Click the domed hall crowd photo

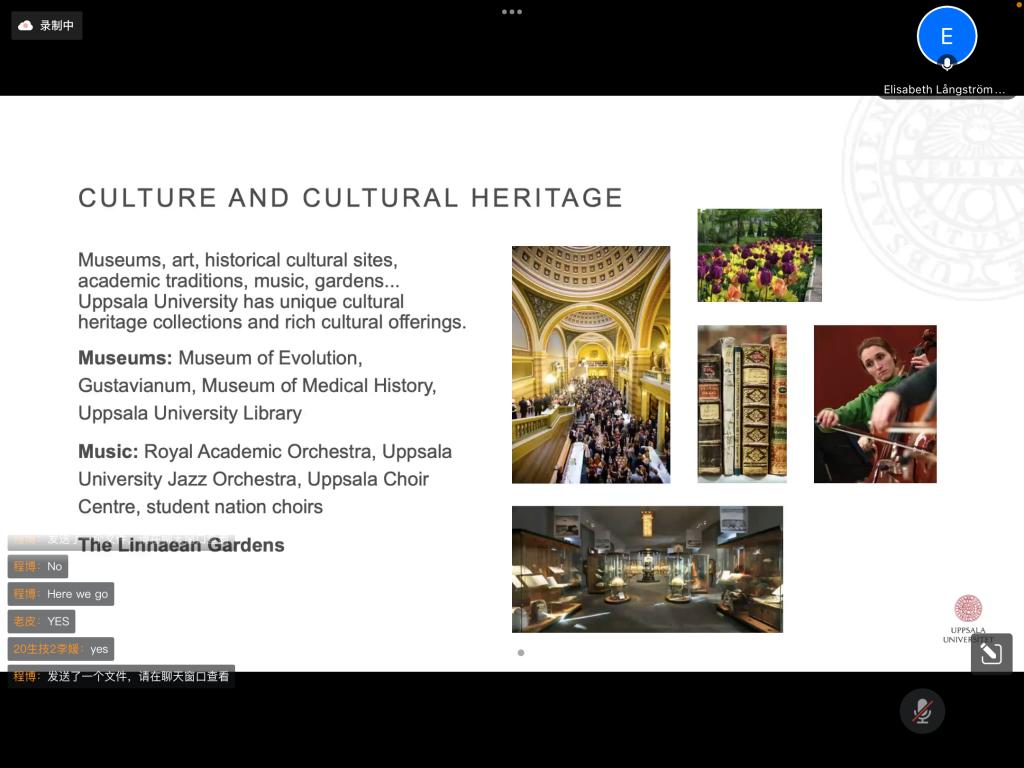click(591, 364)
